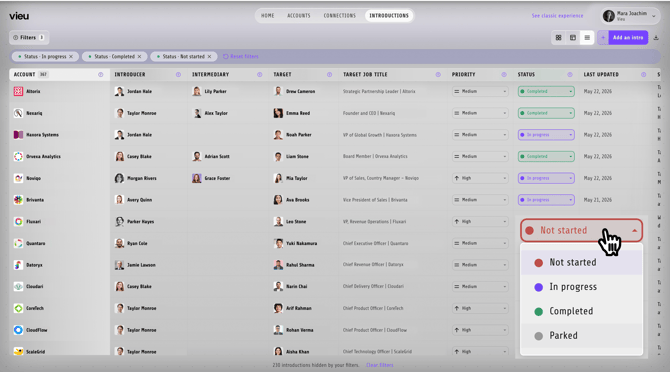The width and height of the screenshot is (670, 372).
Task: Remove the Status - Not started filter
Action: pos(209,56)
